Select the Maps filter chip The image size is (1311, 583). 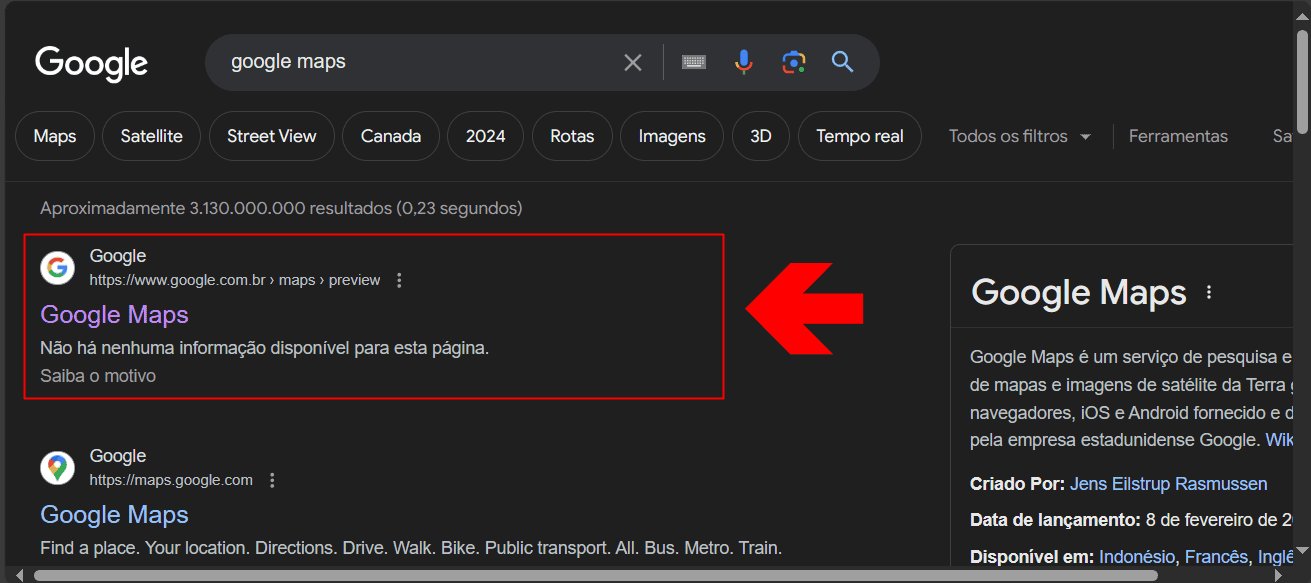[x=55, y=136]
